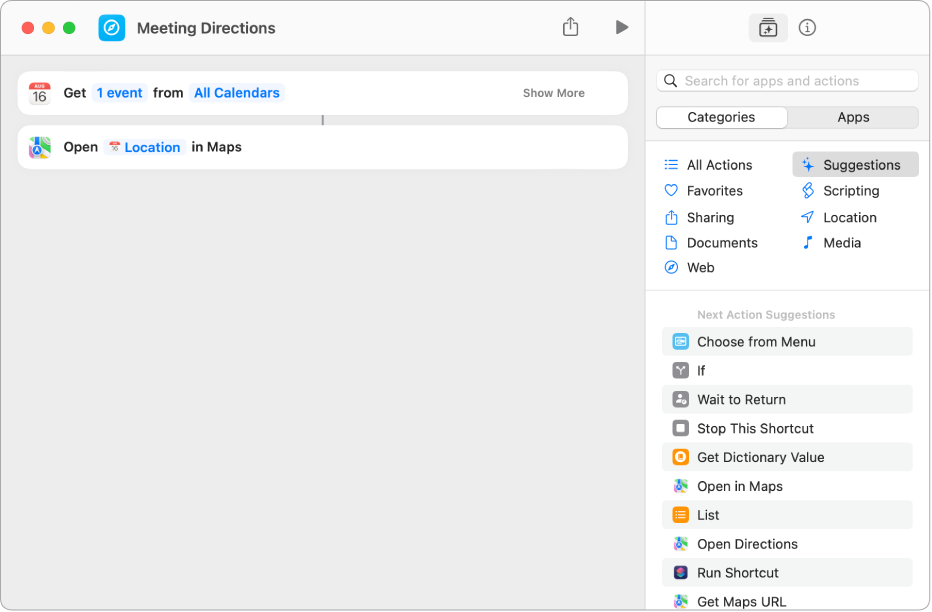Select All Actions category

[719, 165]
